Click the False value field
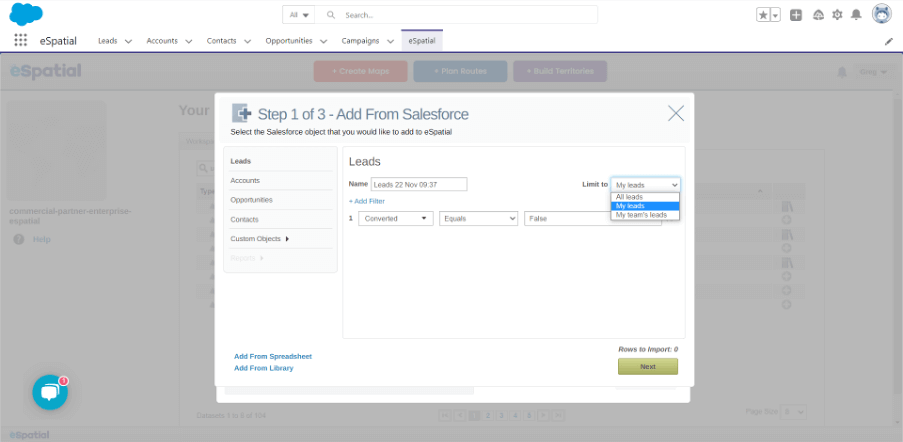Screen dimensions: 903x442 click(x=593, y=219)
